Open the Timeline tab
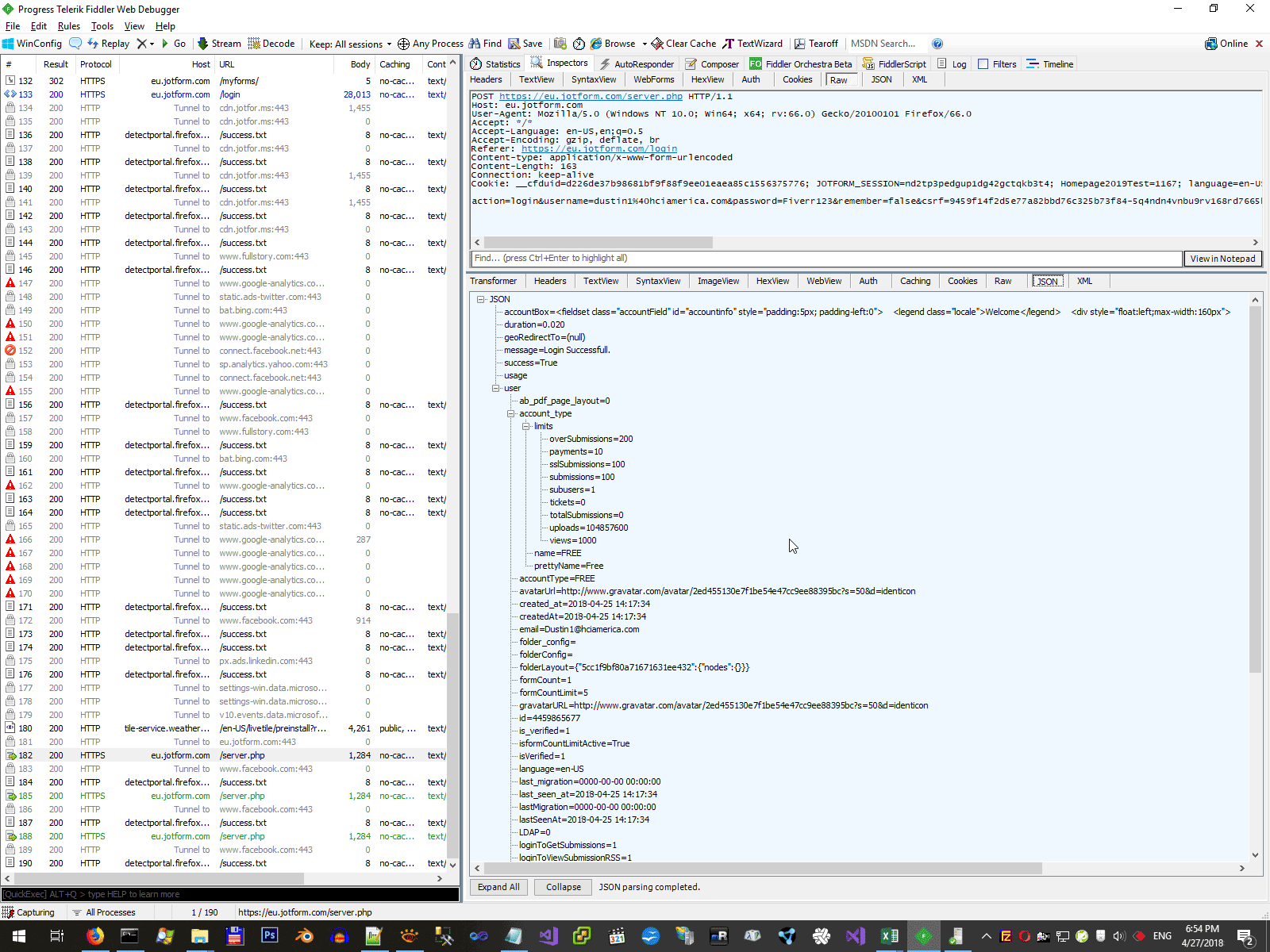Viewport: 1270px width, 952px height. [1049, 64]
